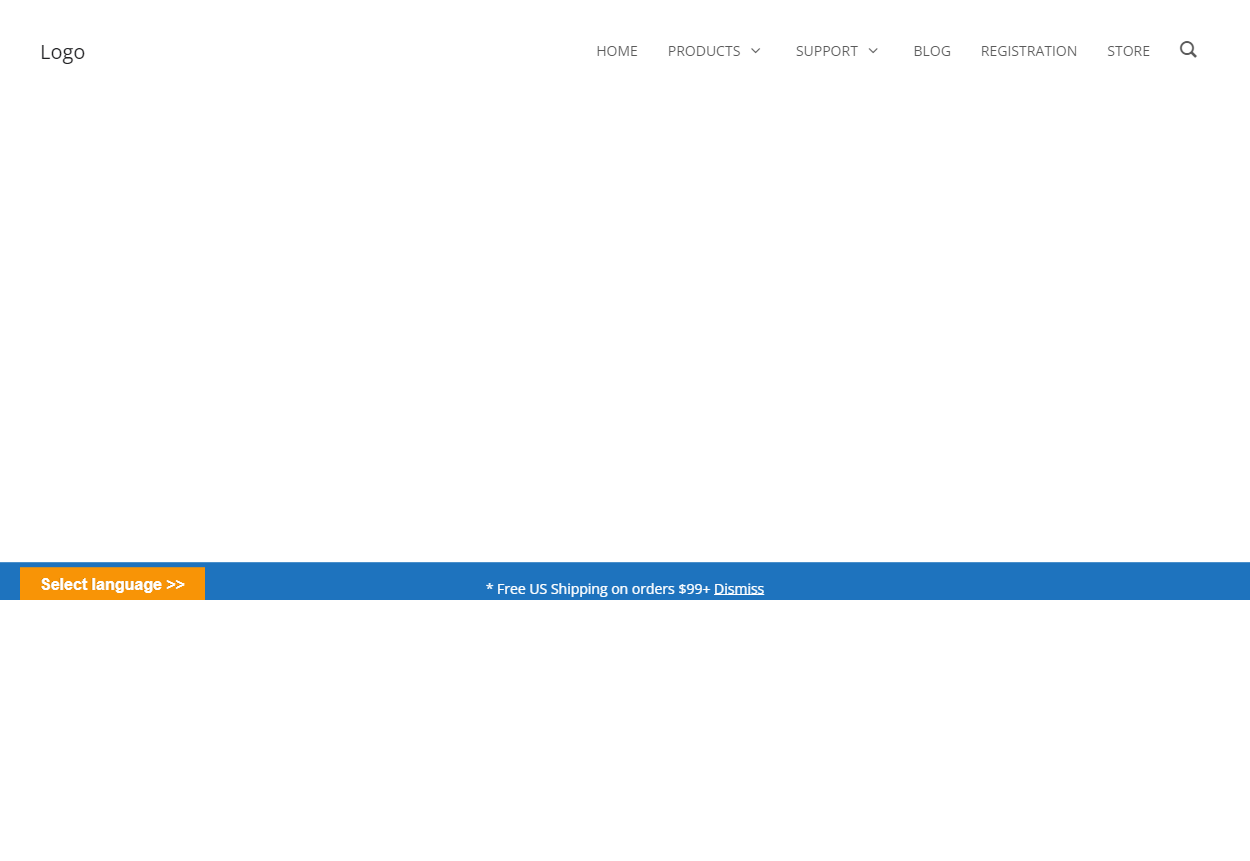Dismiss the free shipping notice
The image size is (1250, 861).
click(739, 589)
